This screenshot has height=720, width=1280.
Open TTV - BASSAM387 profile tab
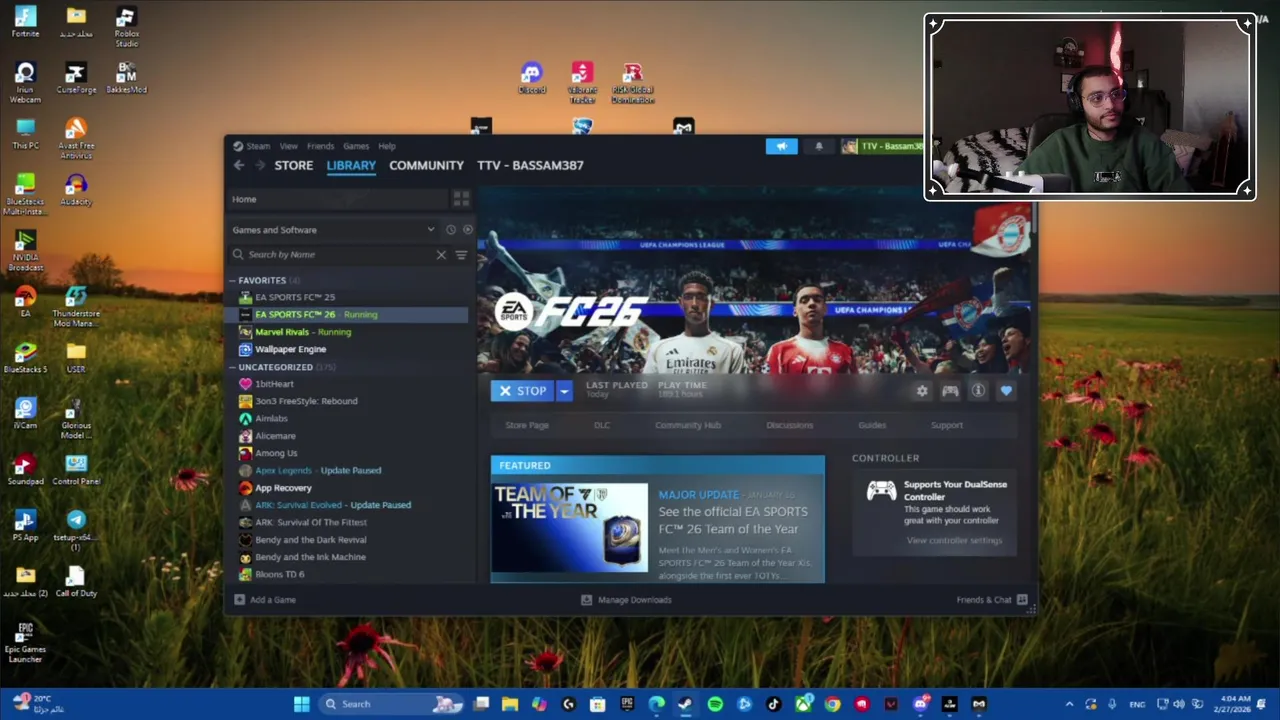[530, 165]
